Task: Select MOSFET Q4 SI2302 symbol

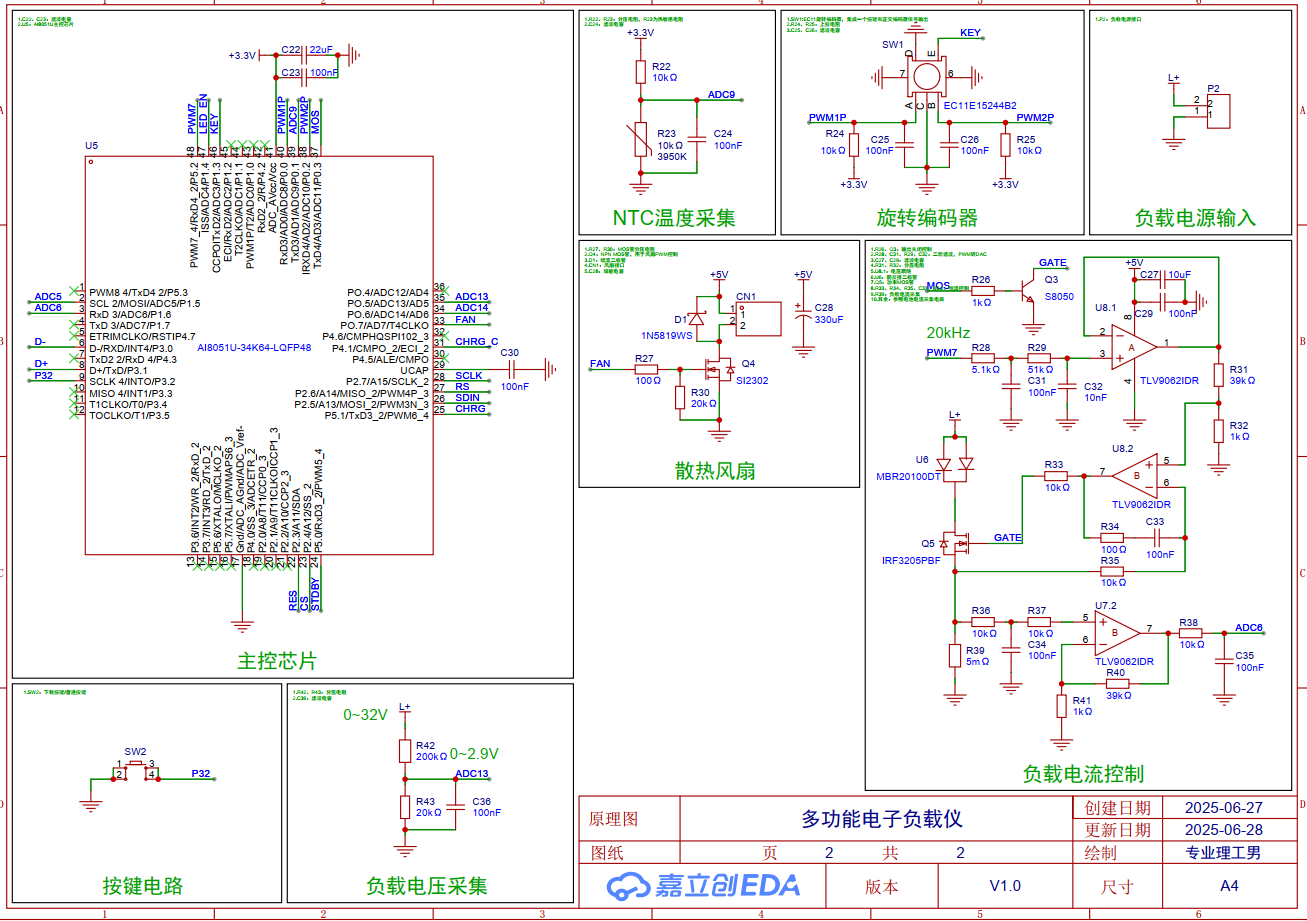Action: pos(719,368)
